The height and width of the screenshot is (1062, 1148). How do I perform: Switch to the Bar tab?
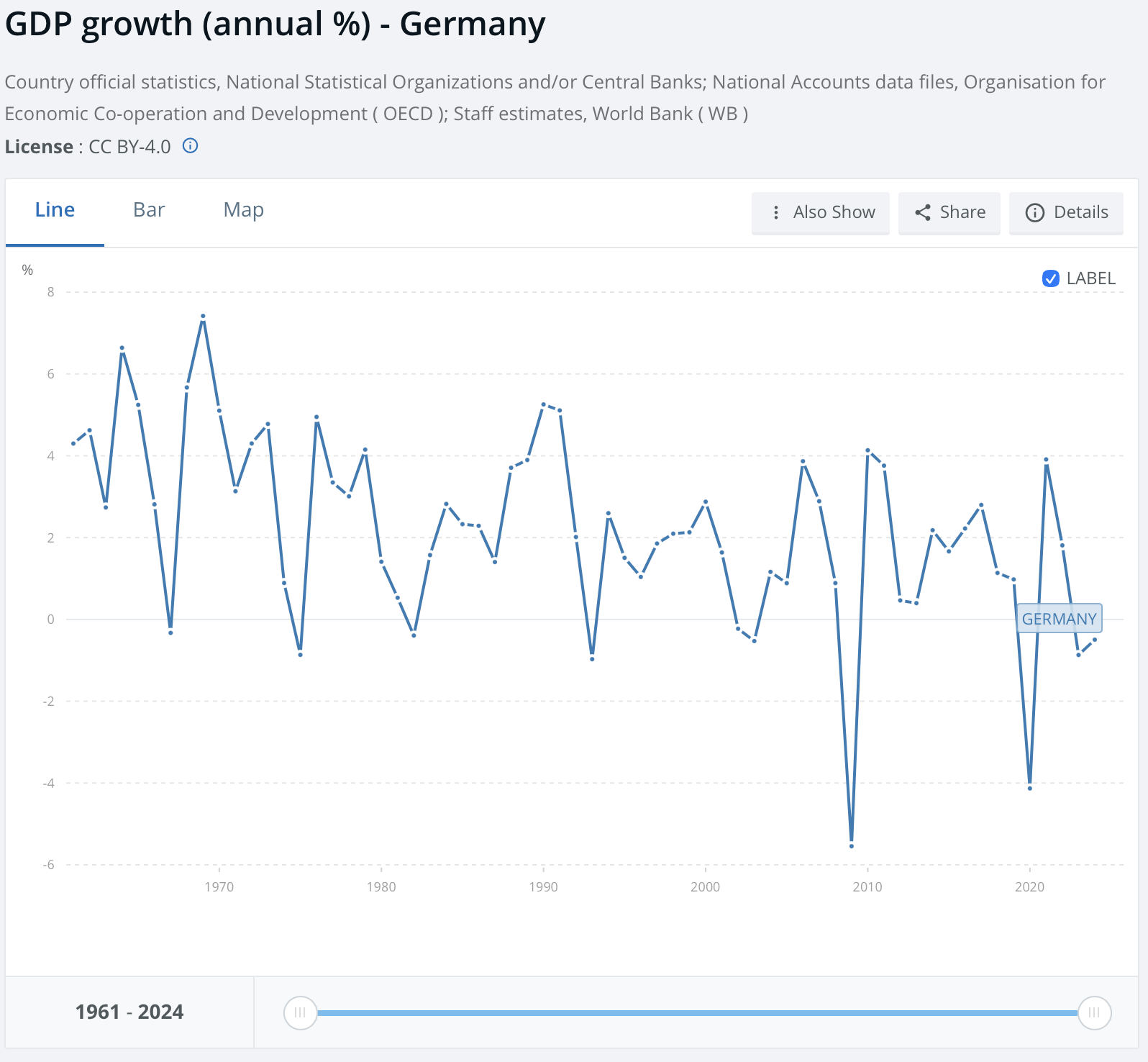pos(149,210)
